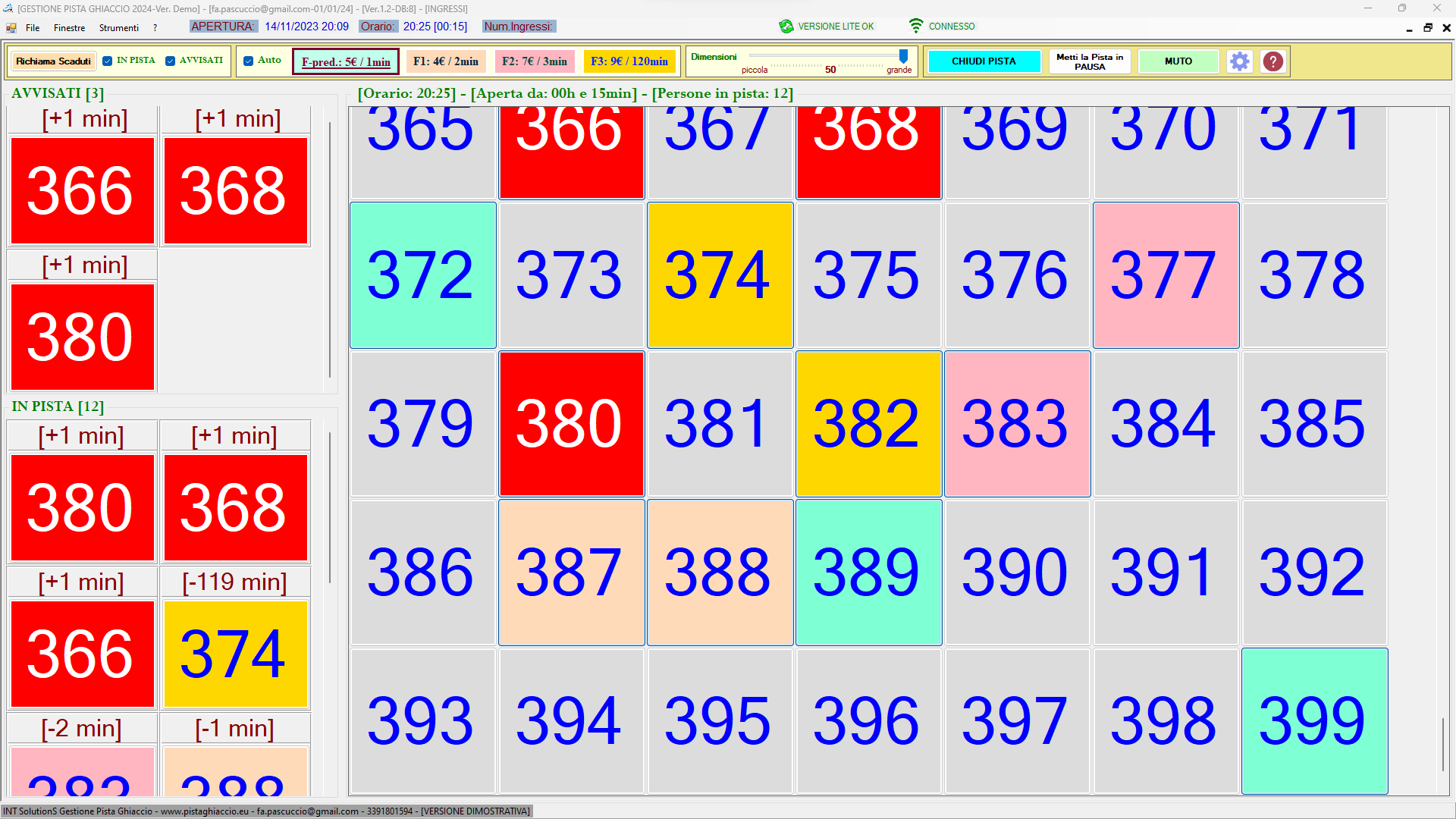Image resolution: width=1456 pixels, height=819 pixels.
Task: Click the green wifi CONNESSO icon
Action: 916,26
